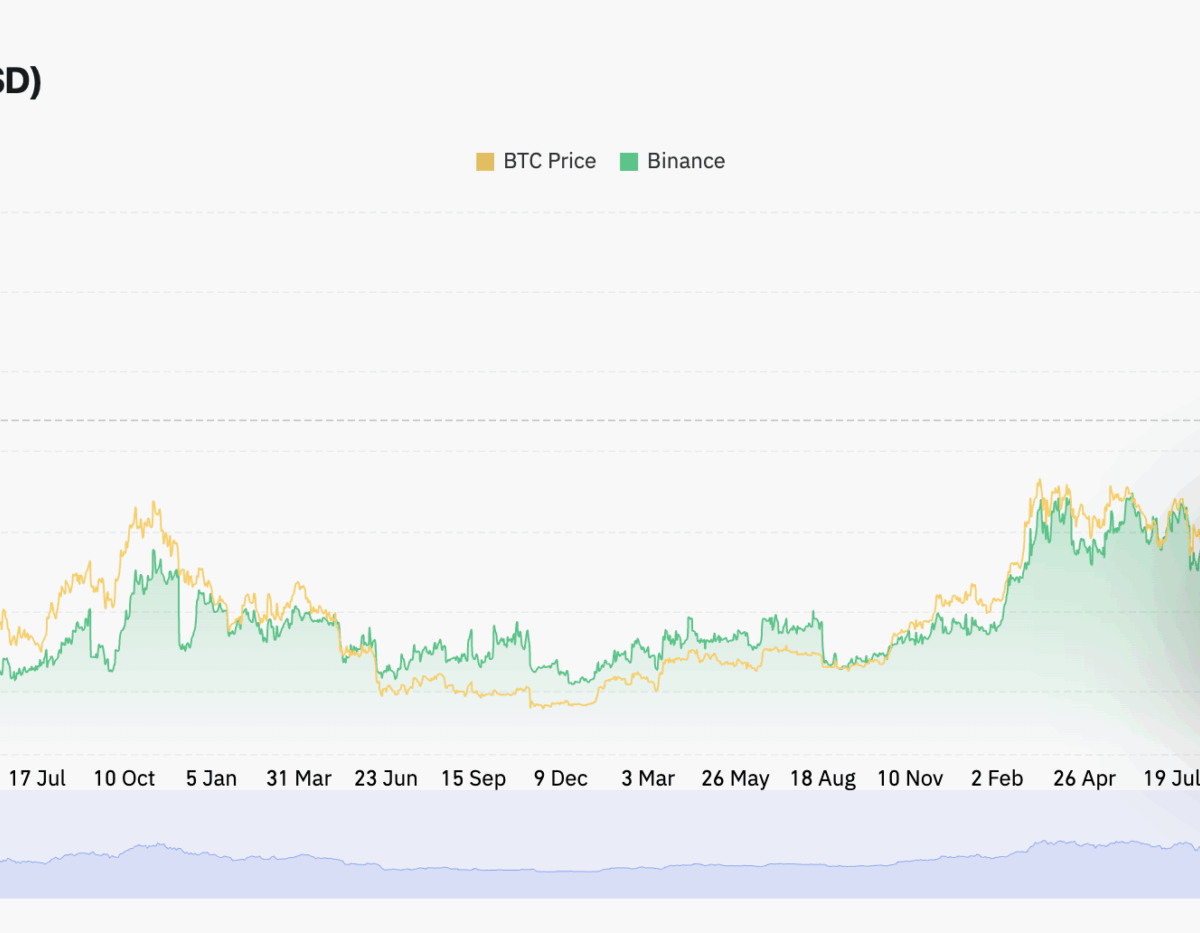Screen dimensions: 1200x933
Task: Select the 31 Mar date label
Action: pyautogui.click(x=299, y=778)
